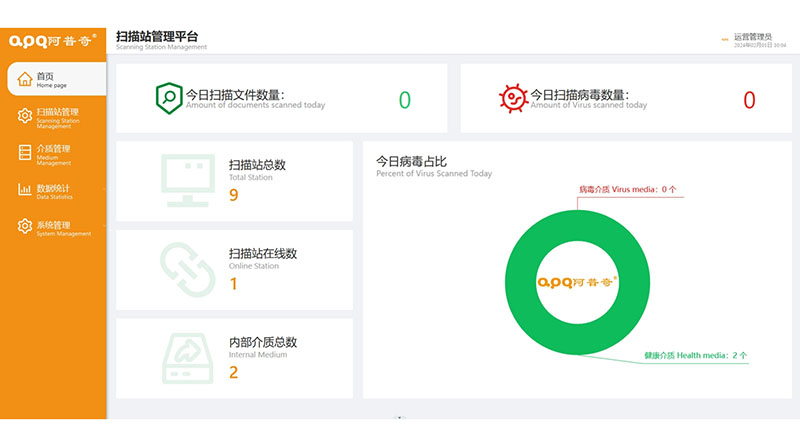Open the 扫描站管理 sidebar menu label

click(56, 113)
